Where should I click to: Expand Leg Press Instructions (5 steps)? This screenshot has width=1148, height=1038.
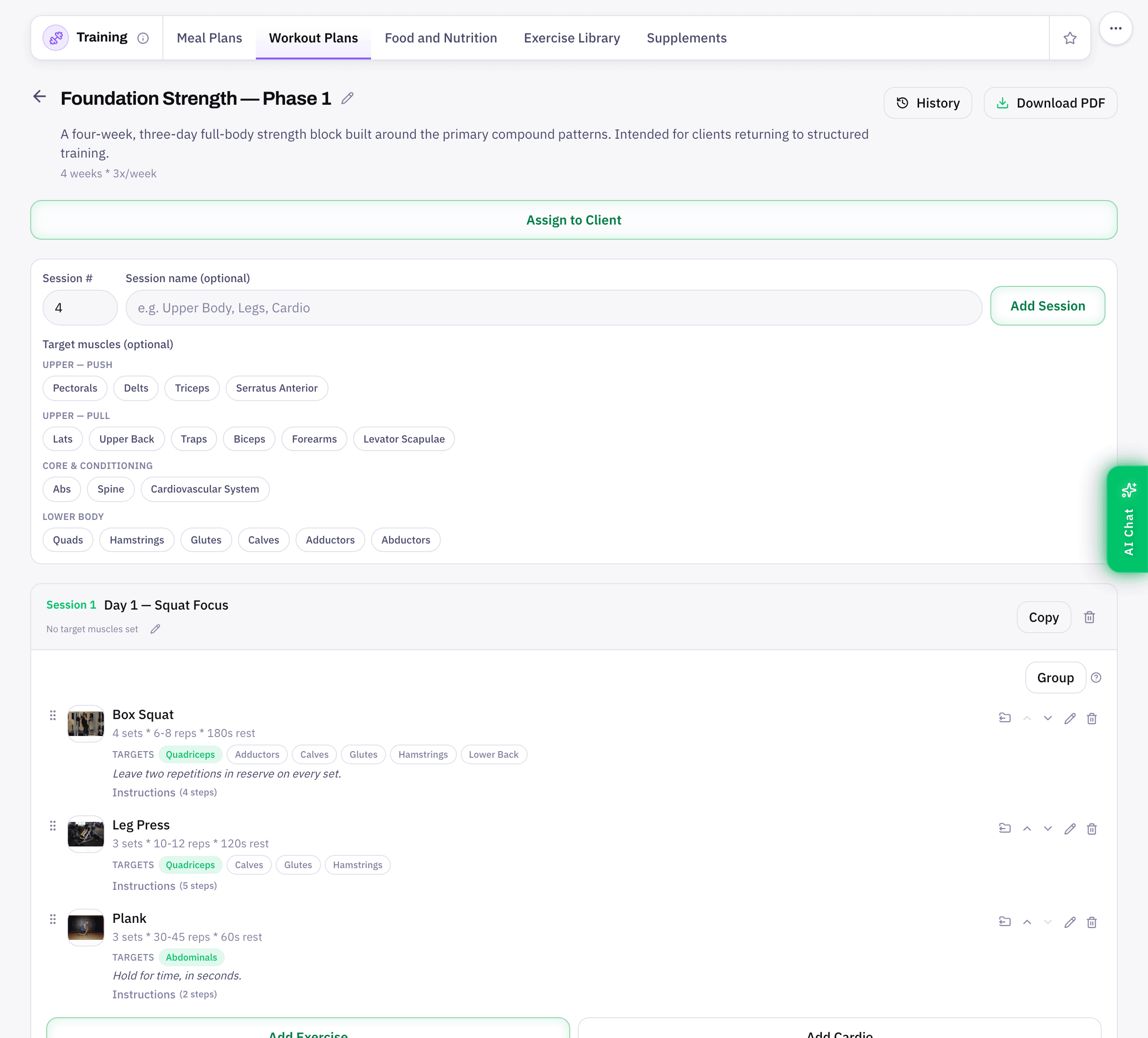[164, 886]
